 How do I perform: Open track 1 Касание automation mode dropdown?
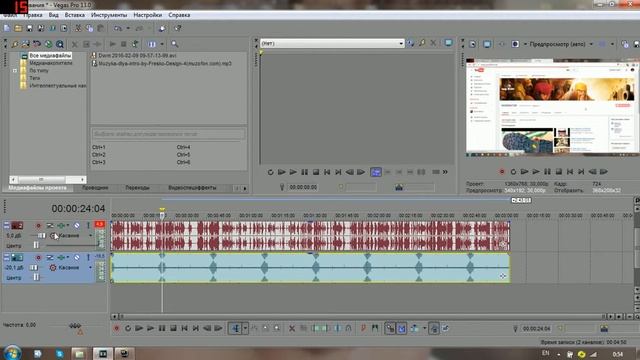(90, 236)
